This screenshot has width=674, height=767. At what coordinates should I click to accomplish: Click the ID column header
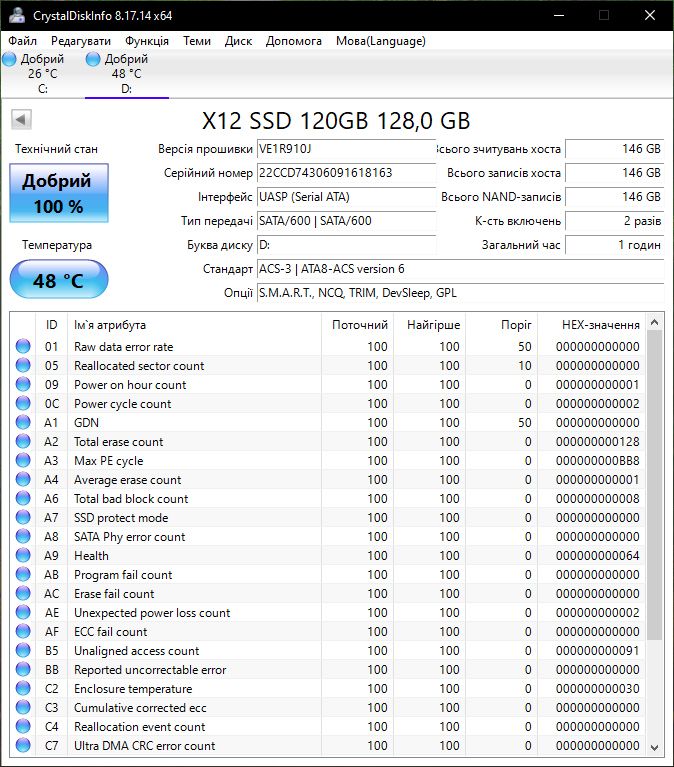click(x=51, y=325)
